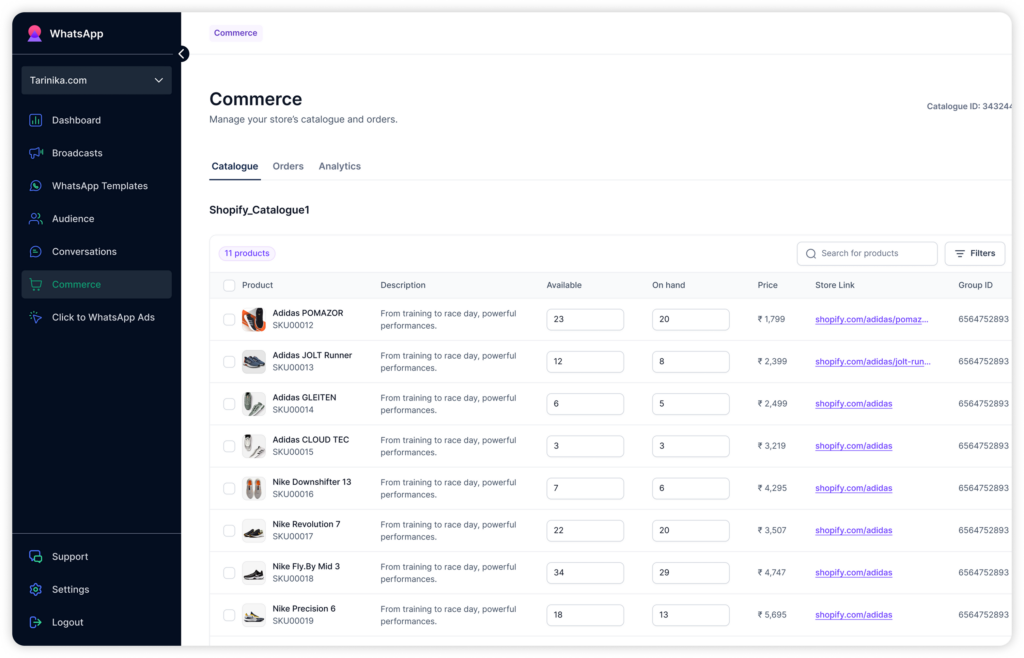Edit Available quantity for Adidas POMAZOR

point(585,319)
